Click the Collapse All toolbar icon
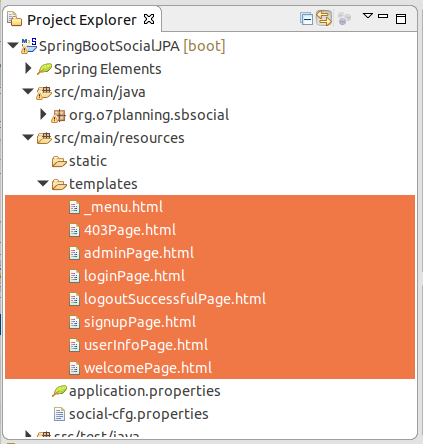This screenshot has height=444, width=423. click(306, 19)
